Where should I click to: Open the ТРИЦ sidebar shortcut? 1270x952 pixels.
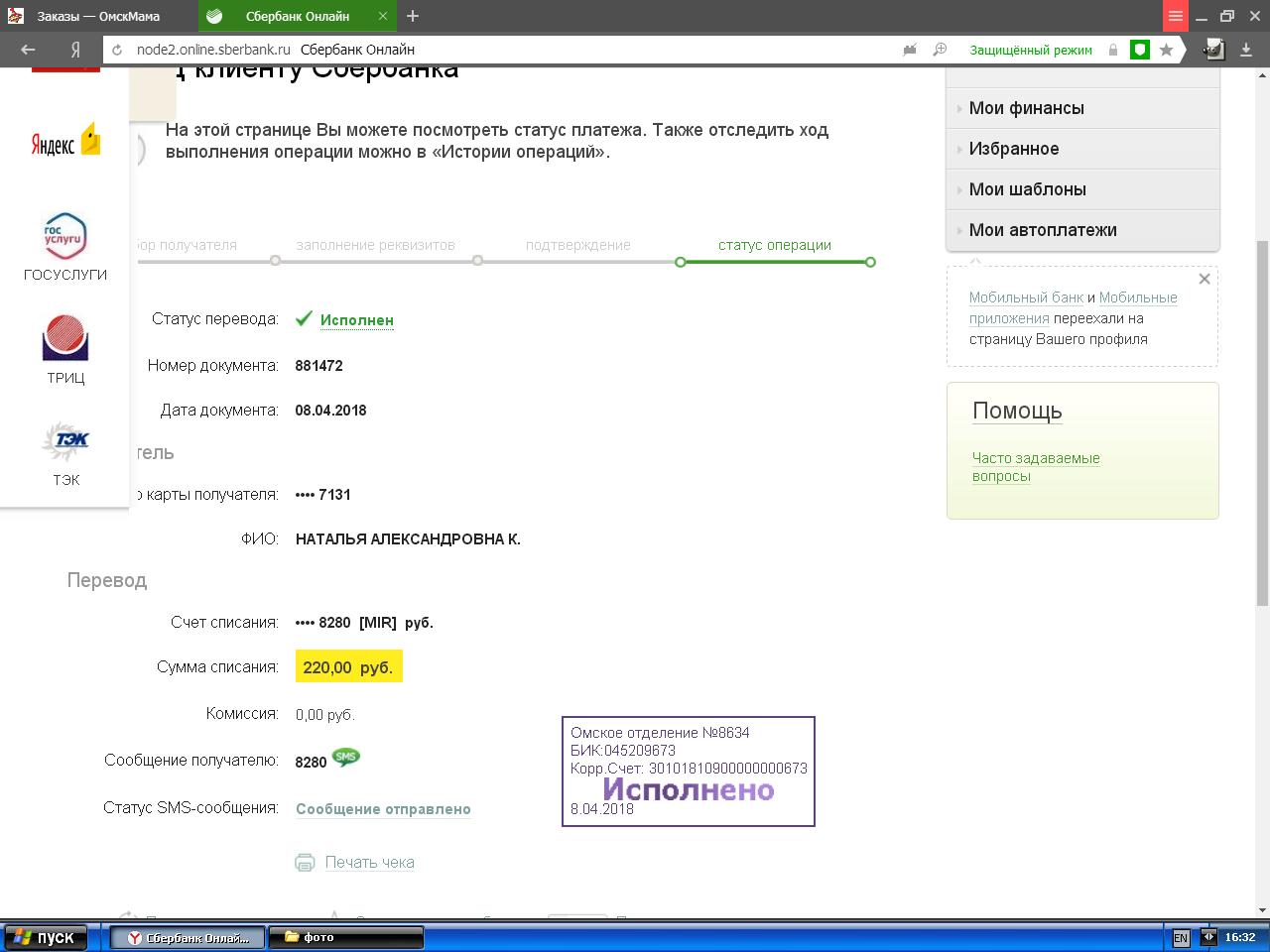[x=65, y=349]
